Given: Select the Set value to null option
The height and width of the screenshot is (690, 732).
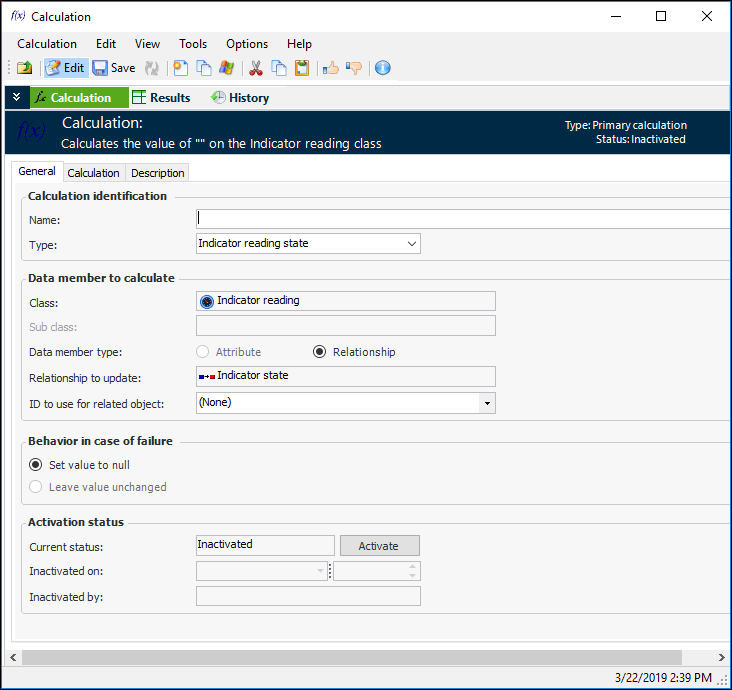Looking at the screenshot, I should pyautogui.click(x=36, y=465).
